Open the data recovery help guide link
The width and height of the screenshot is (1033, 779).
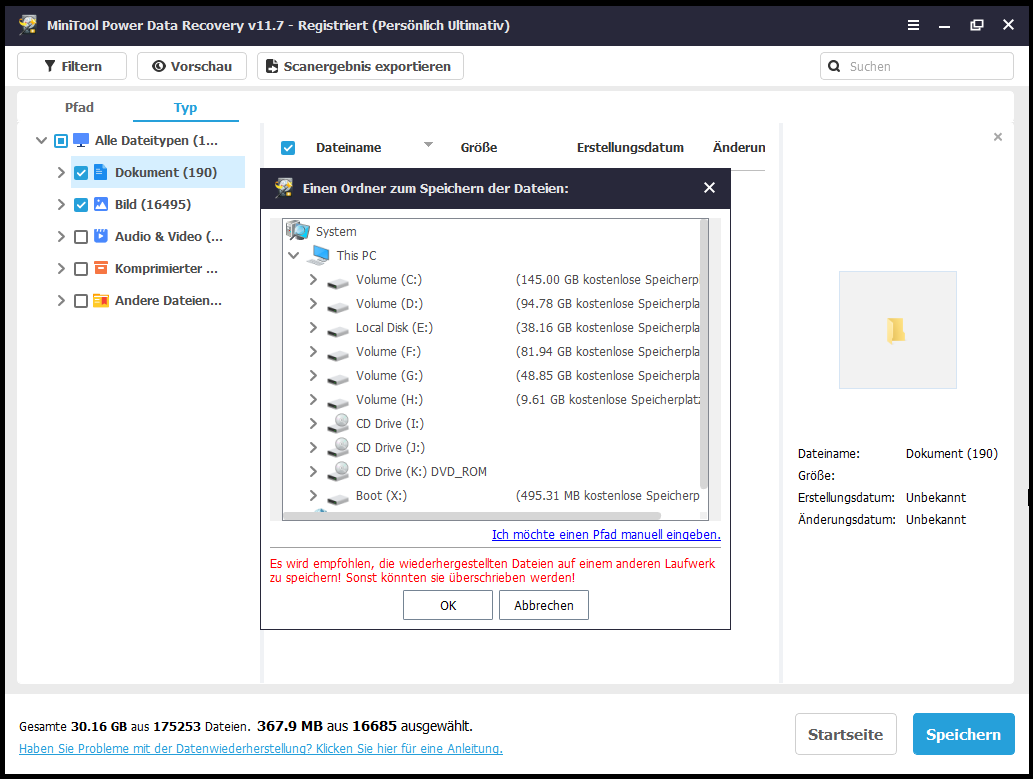point(261,749)
